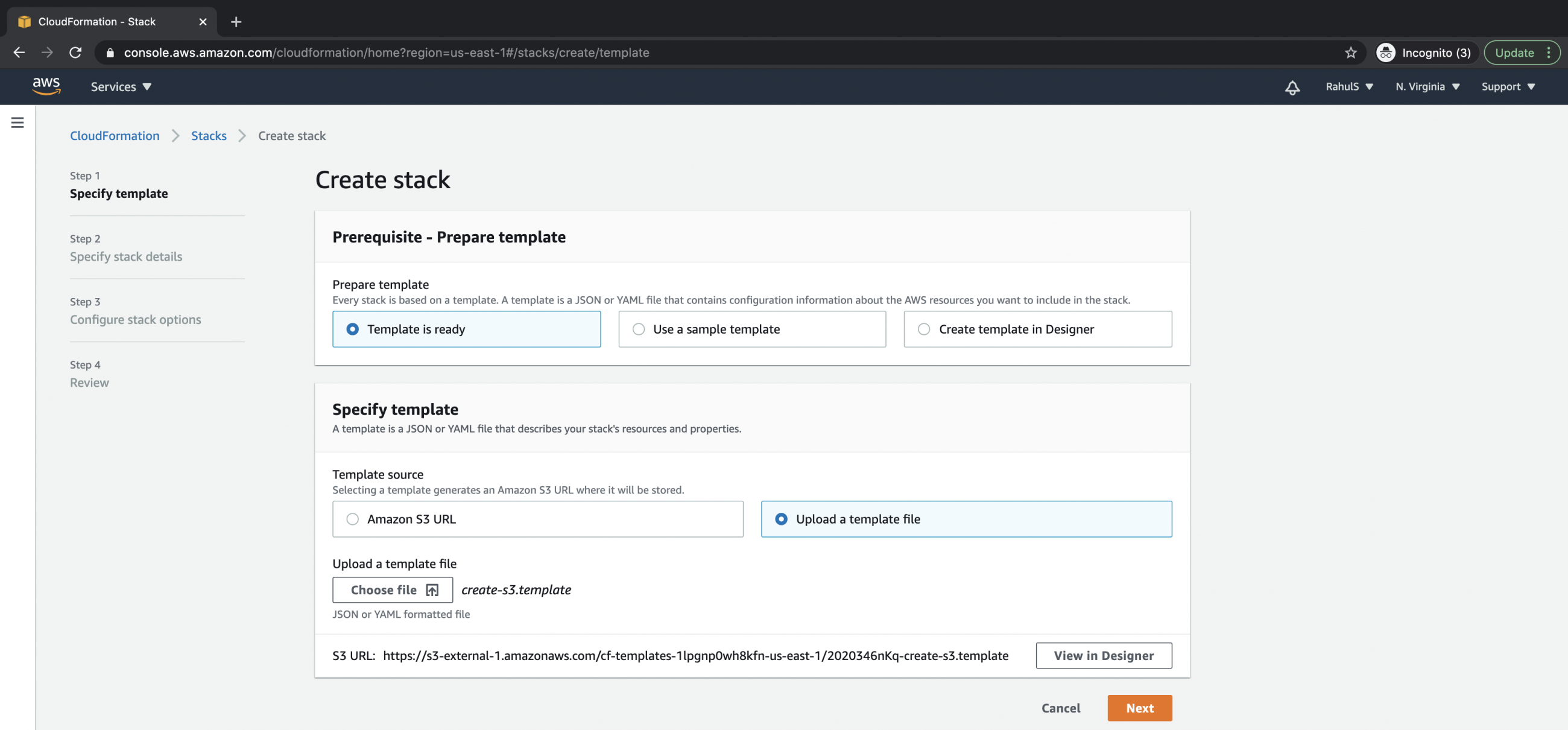Open the N. Virginia region dropdown
This screenshot has height=730, width=1568.
(1427, 86)
